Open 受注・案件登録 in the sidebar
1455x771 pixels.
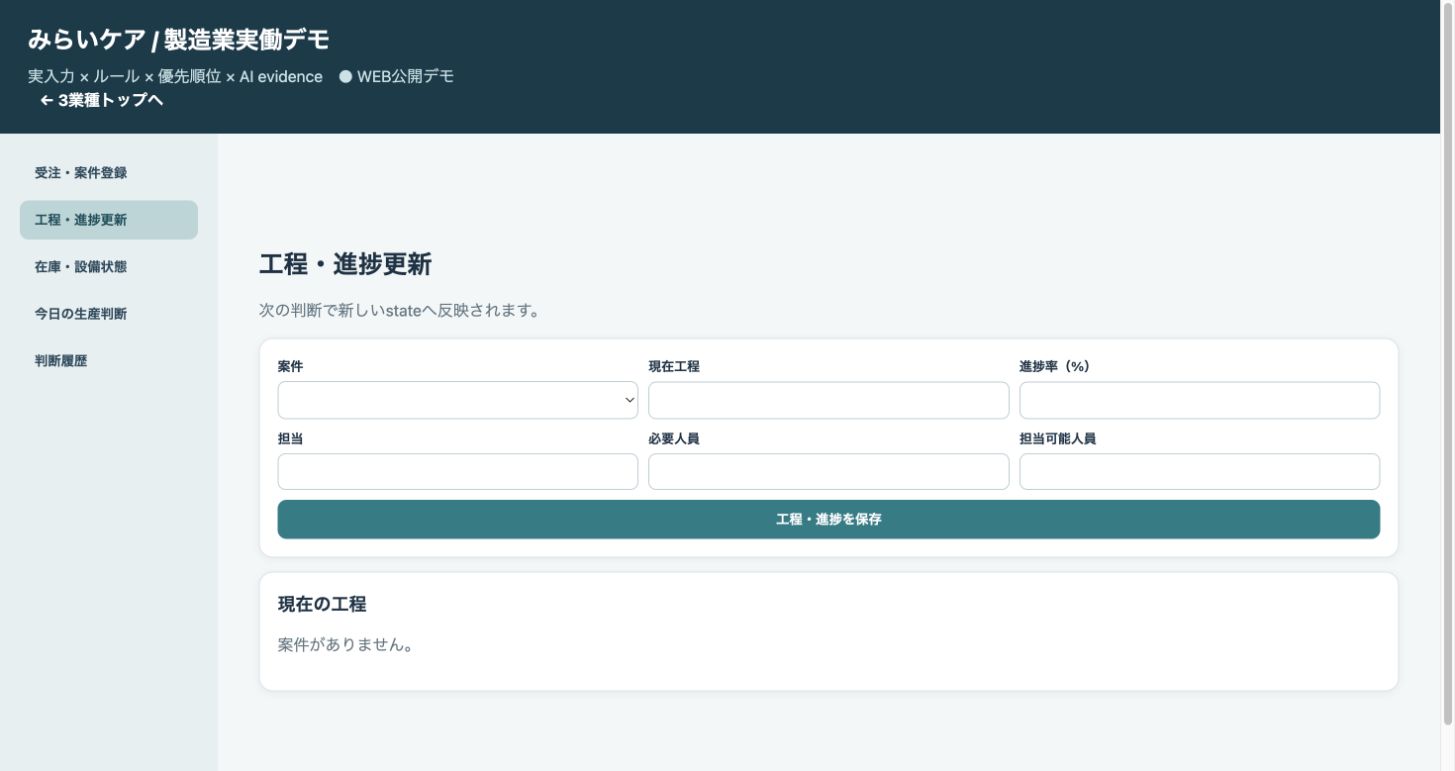point(108,173)
